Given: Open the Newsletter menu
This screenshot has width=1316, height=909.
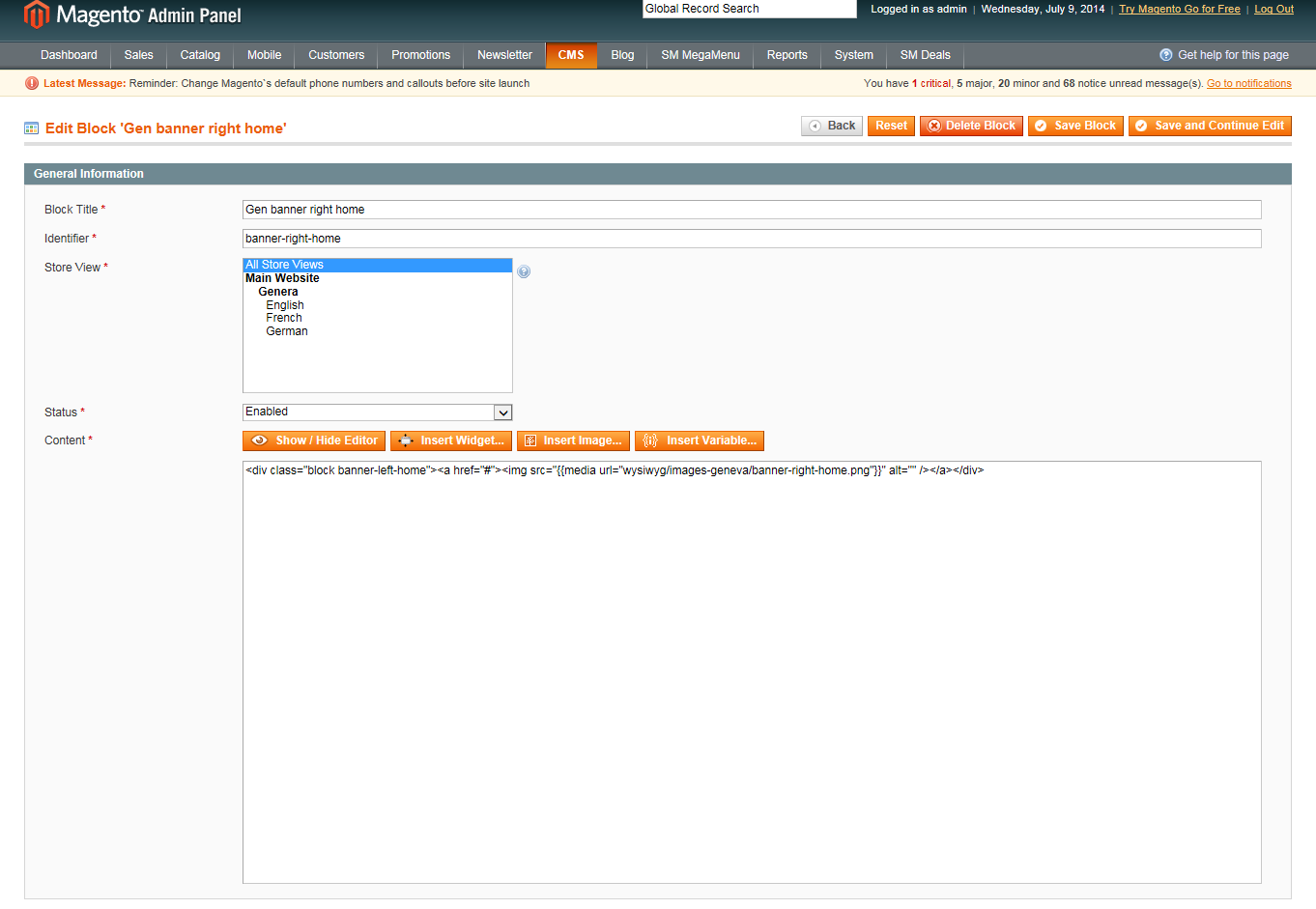Looking at the screenshot, I should 504,55.
